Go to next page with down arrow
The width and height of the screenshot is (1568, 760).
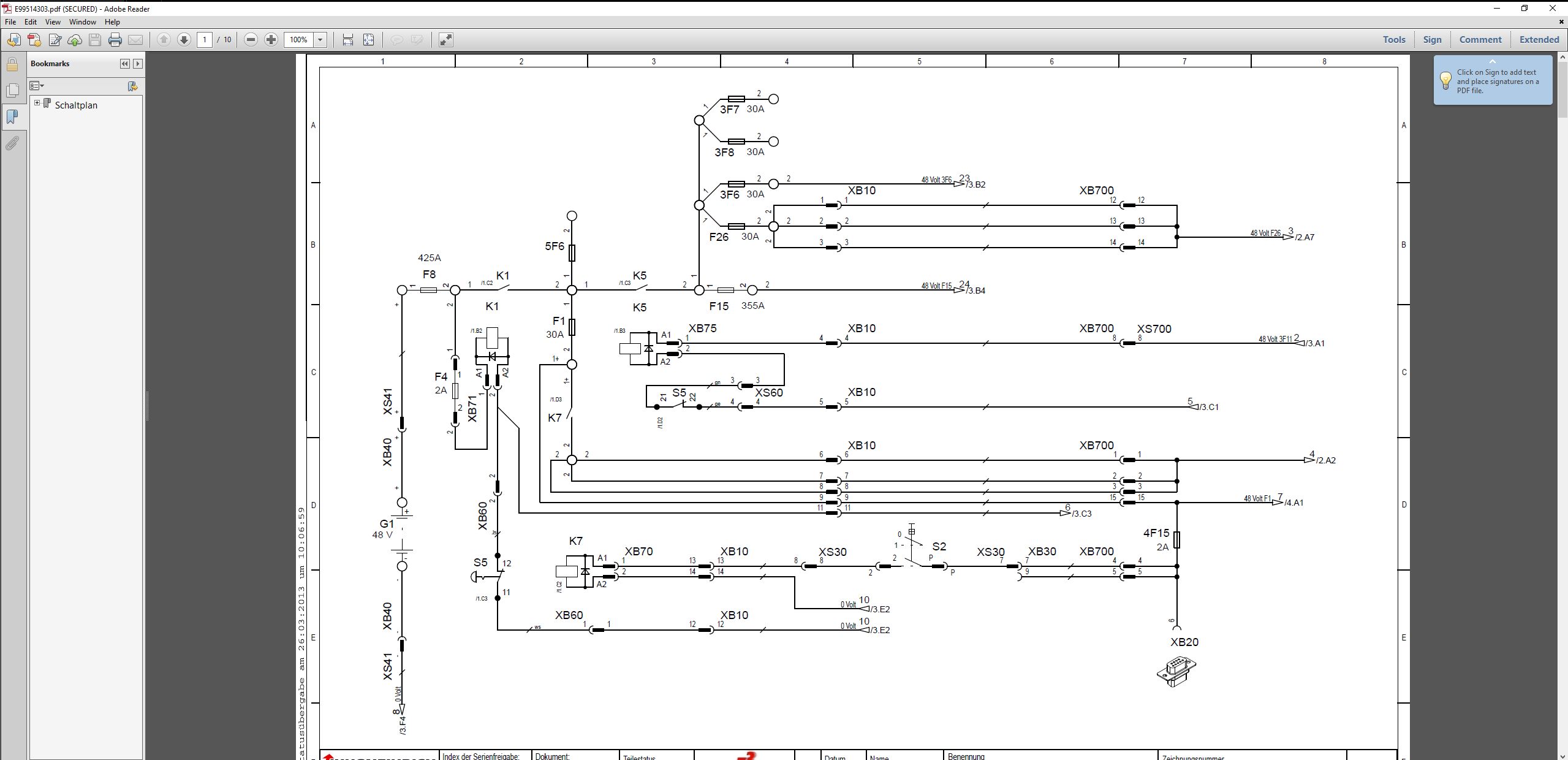[x=184, y=40]
